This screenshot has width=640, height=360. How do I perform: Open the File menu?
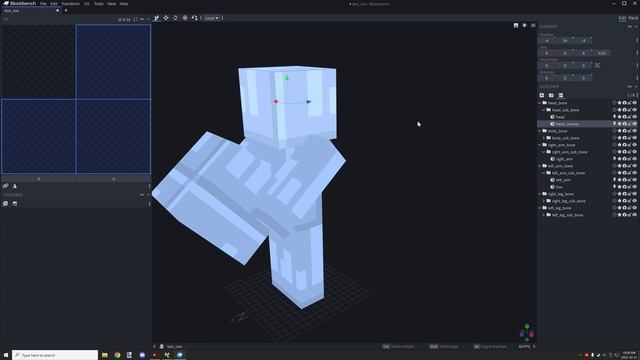click(x=43, y=4)
